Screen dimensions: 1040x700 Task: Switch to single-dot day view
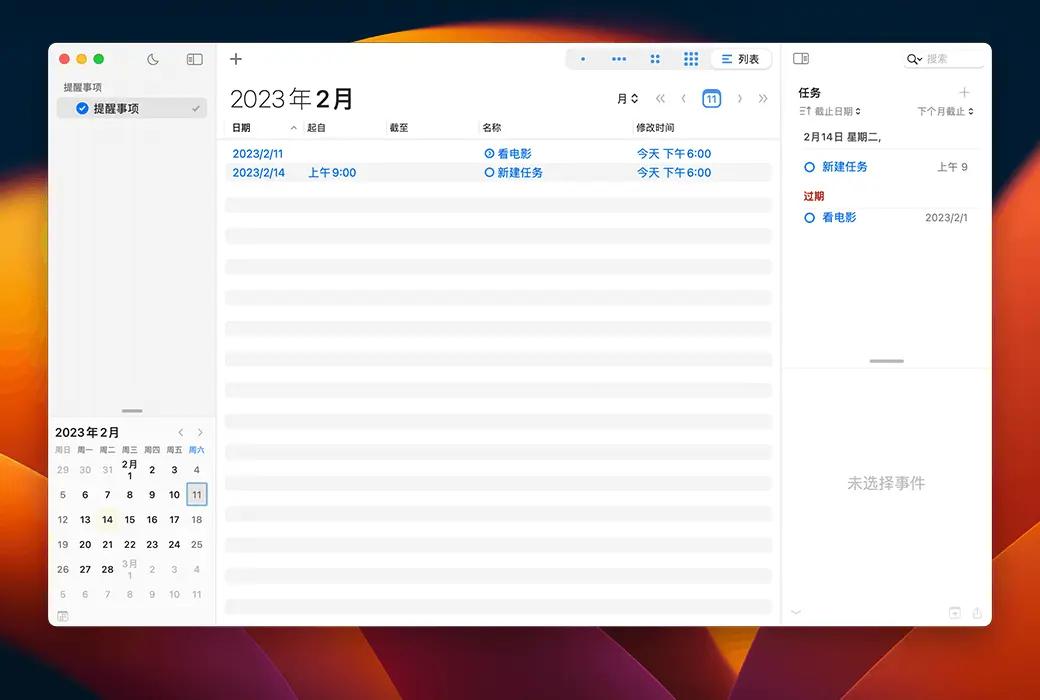tap(583, 59)
